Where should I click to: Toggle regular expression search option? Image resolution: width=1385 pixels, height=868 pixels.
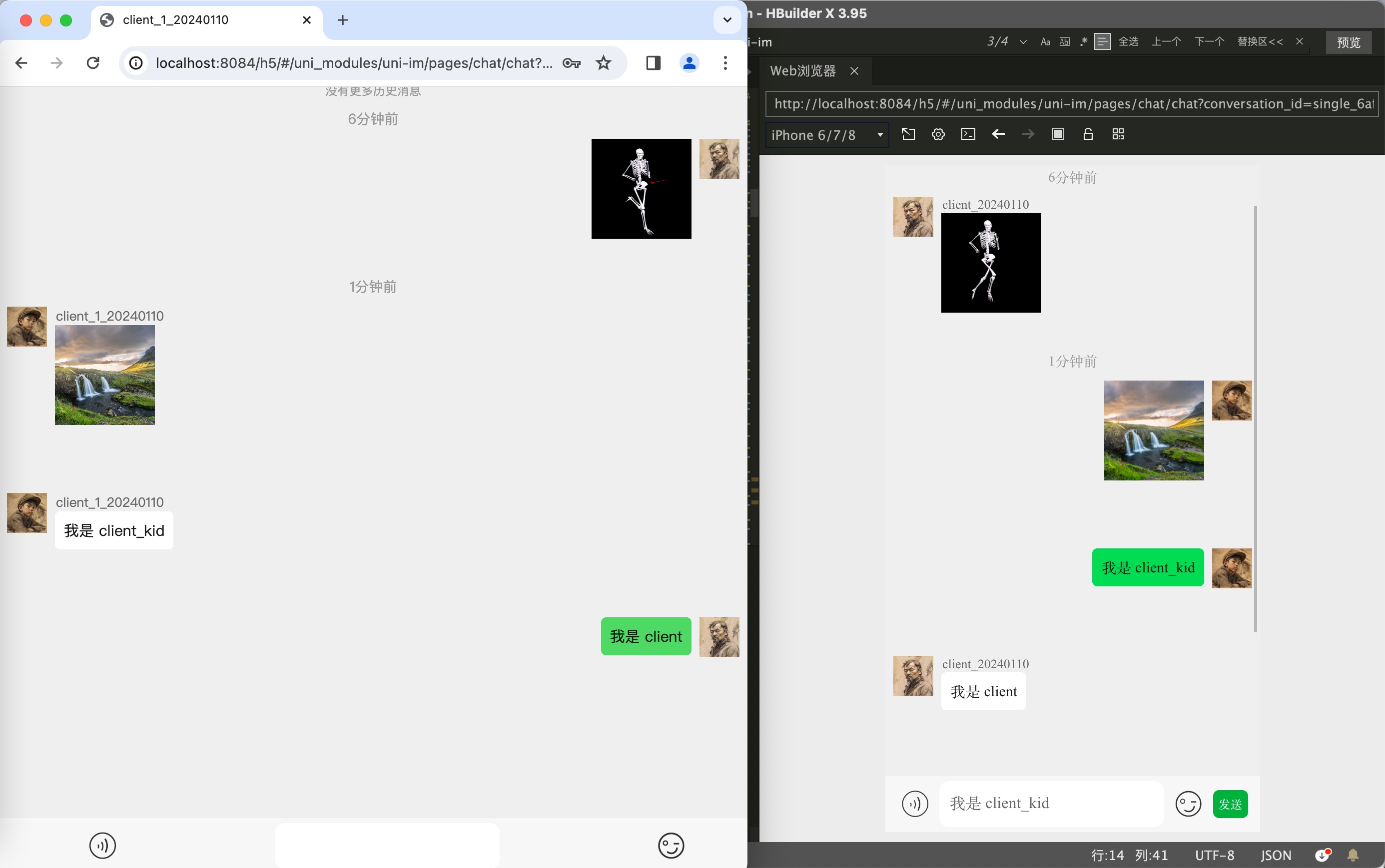tap(1083, 42)
